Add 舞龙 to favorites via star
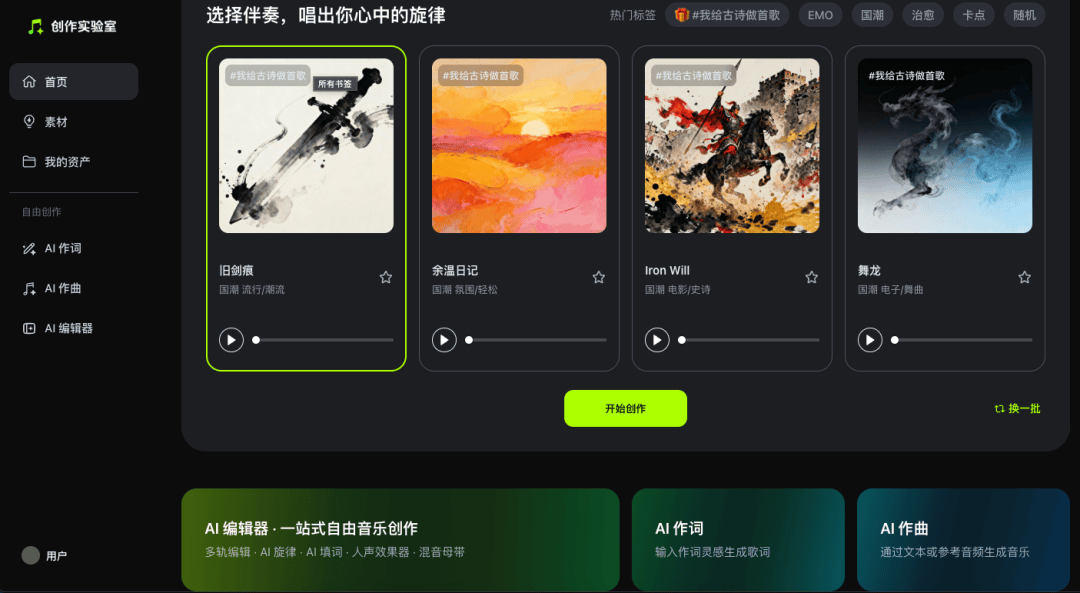Screen dimensions: 1080x593 pyautogui.click(x=1024, y=278)
